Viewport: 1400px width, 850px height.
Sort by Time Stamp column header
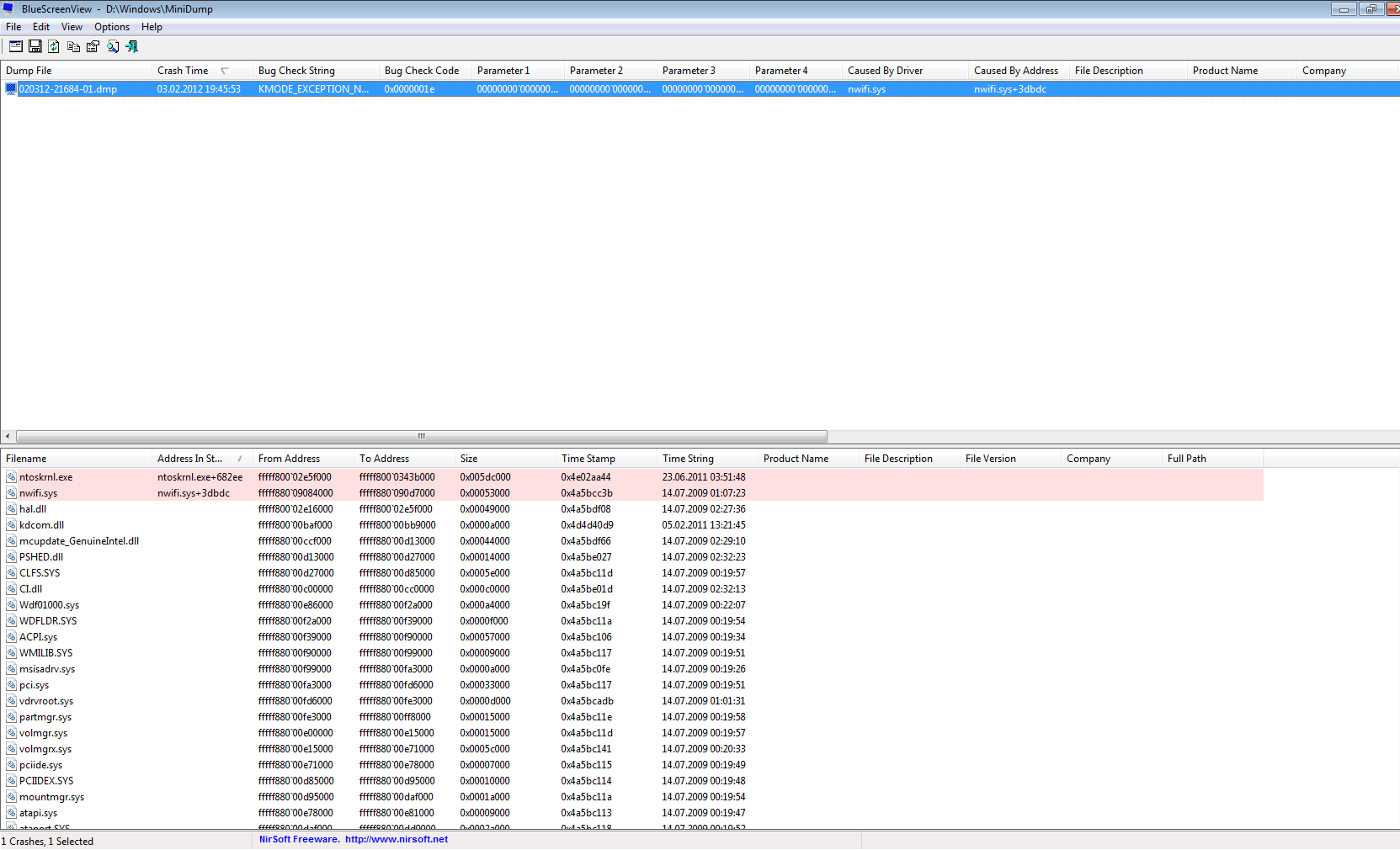(x=606, y=459)
